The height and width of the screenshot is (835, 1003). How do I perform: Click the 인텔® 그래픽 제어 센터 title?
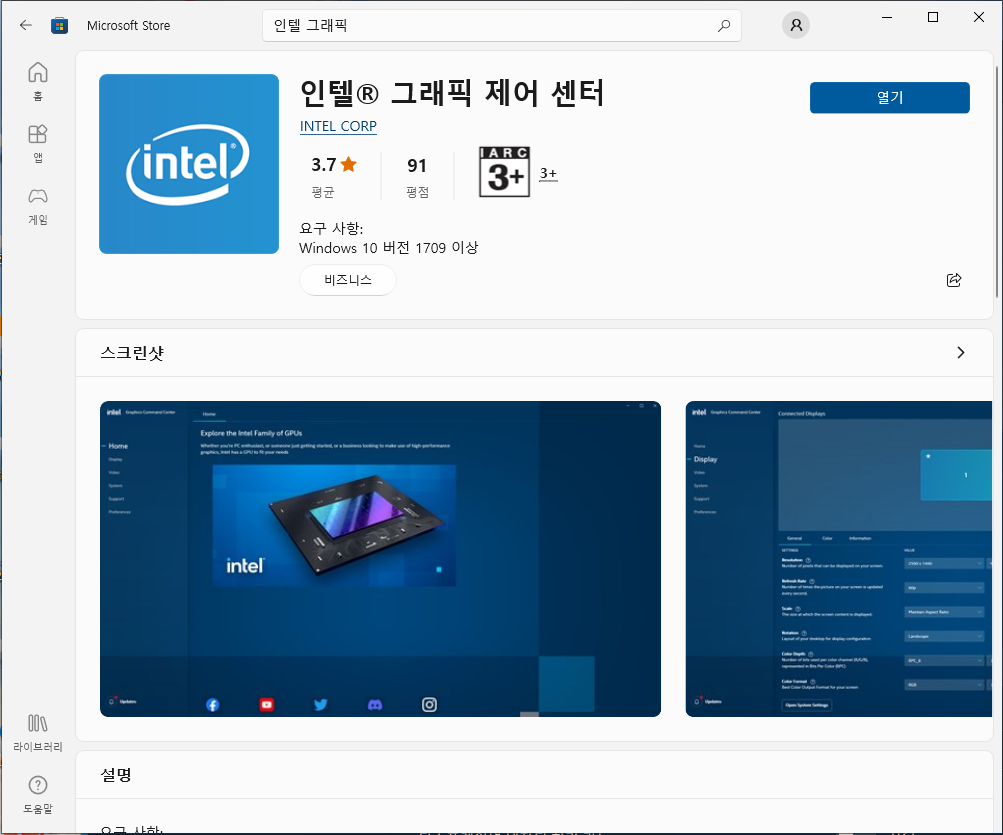[x=452, y=93]
